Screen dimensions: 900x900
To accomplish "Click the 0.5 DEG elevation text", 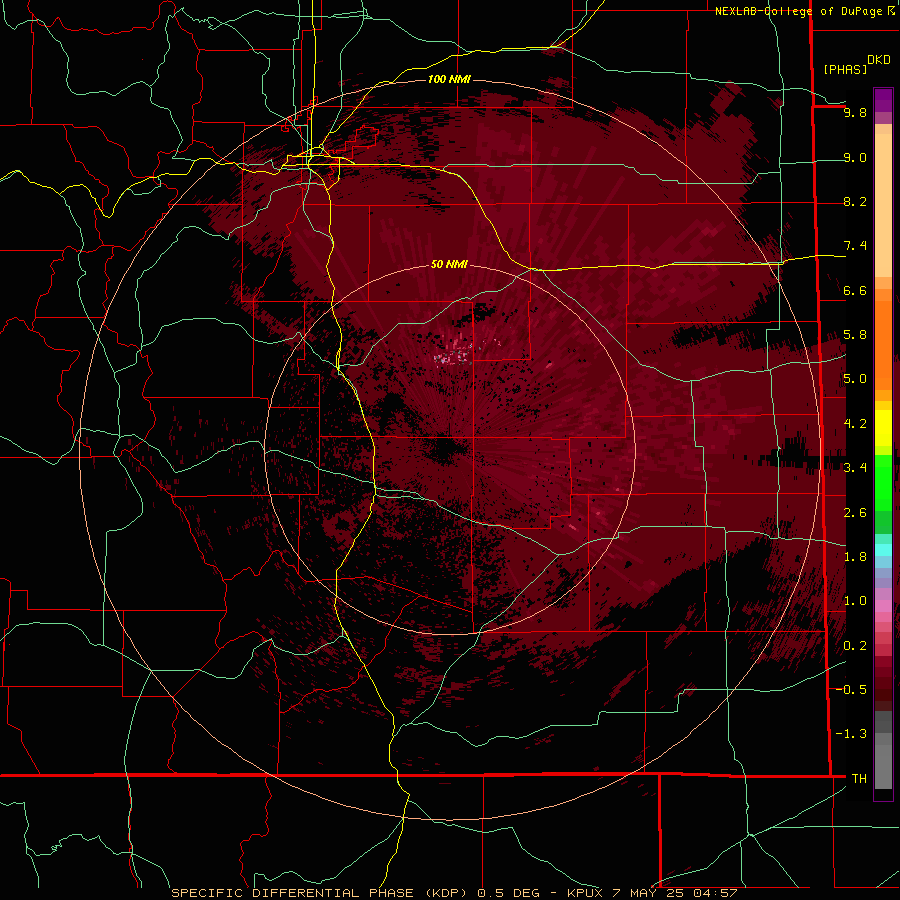I will click(509, 893).
